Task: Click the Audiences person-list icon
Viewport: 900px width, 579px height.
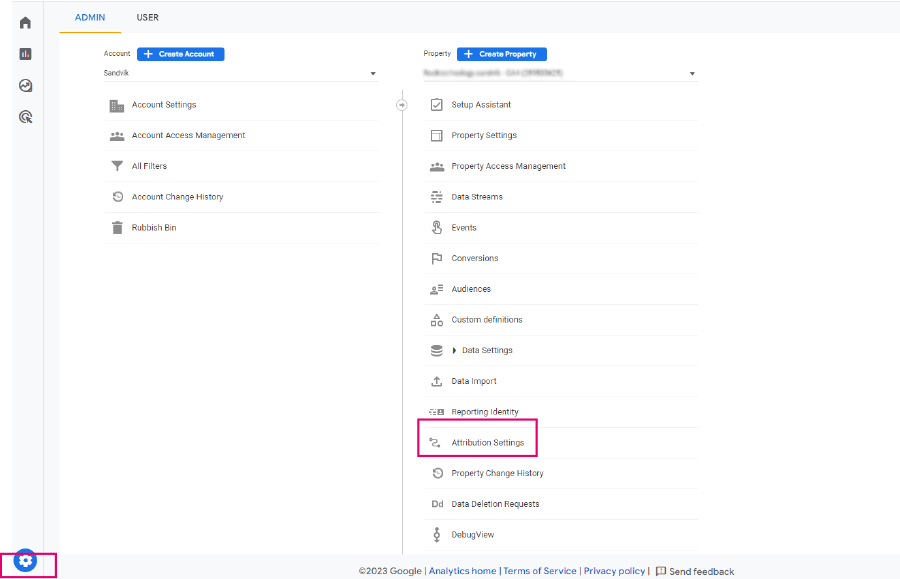Action: pyautogui.click(x=437, y=289)
